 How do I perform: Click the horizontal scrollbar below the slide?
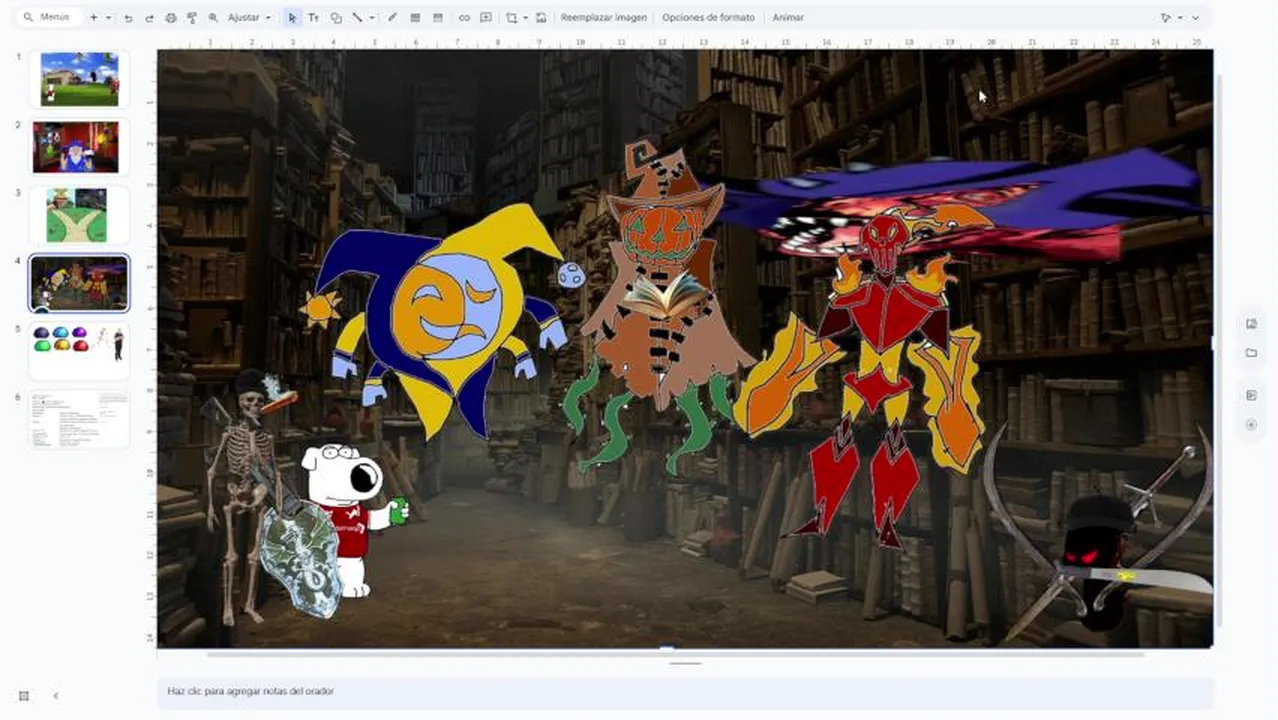click(675, 654)
